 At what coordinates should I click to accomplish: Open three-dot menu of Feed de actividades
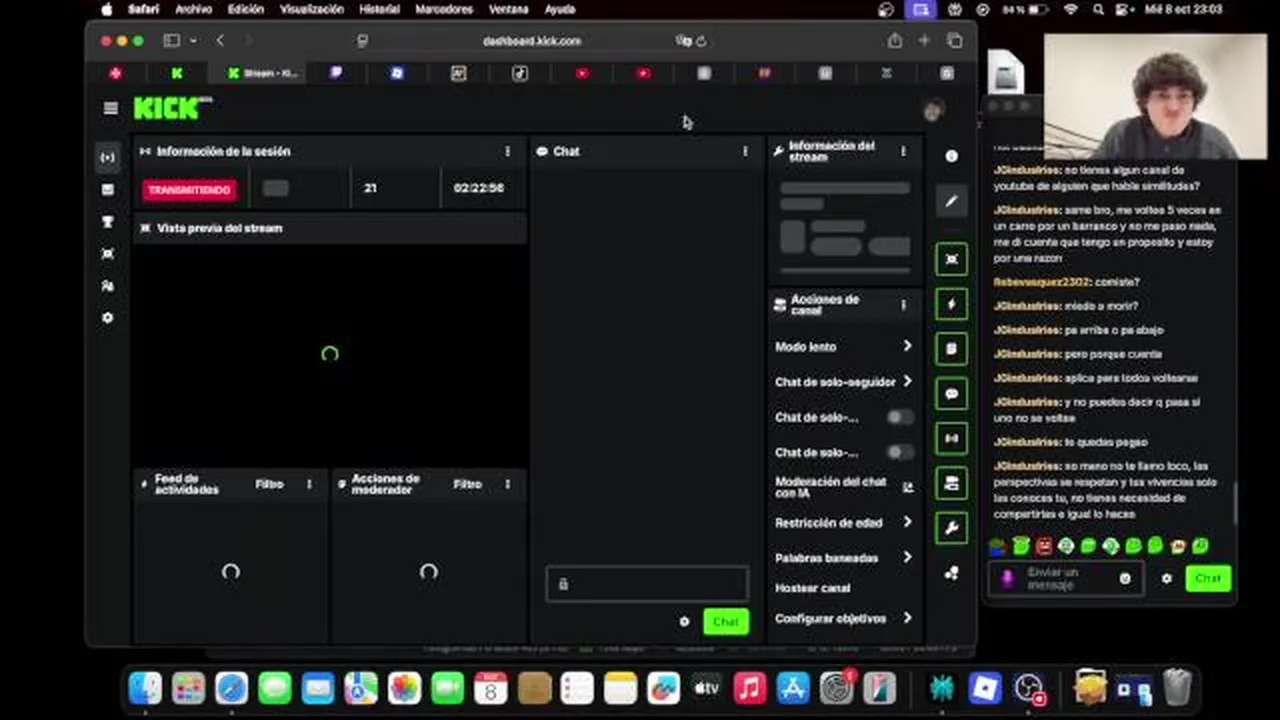click(309, 484)
